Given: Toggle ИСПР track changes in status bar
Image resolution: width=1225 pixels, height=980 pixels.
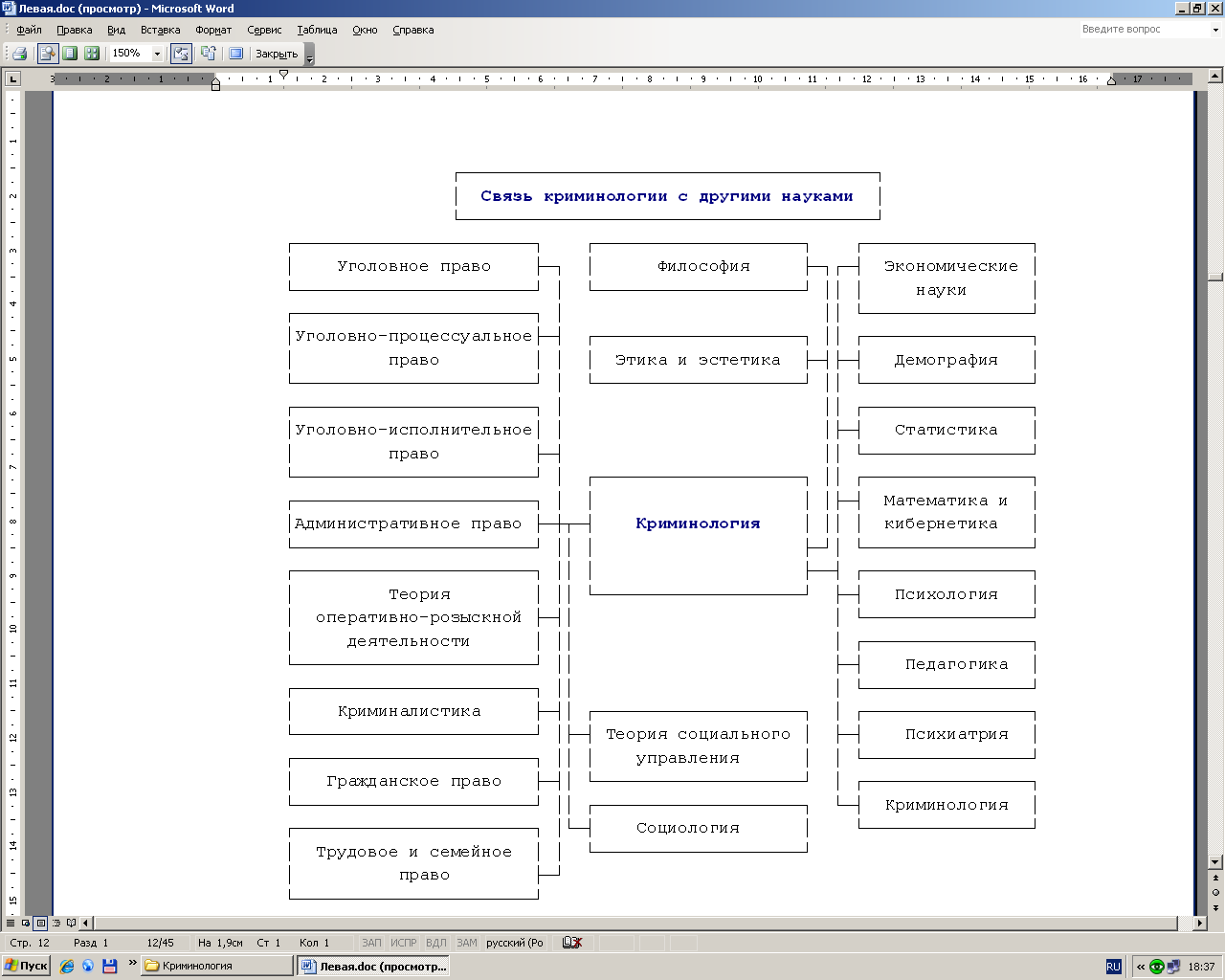Looking at the screenshot, I should (404, 943).
